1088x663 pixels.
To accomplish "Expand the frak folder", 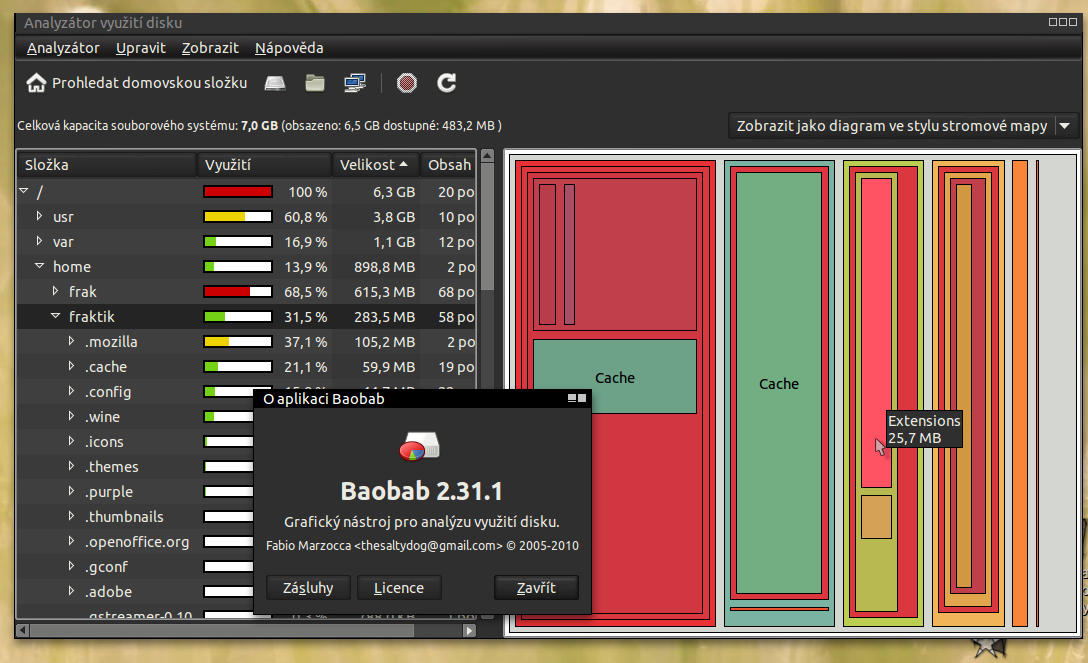I will 56,291.
